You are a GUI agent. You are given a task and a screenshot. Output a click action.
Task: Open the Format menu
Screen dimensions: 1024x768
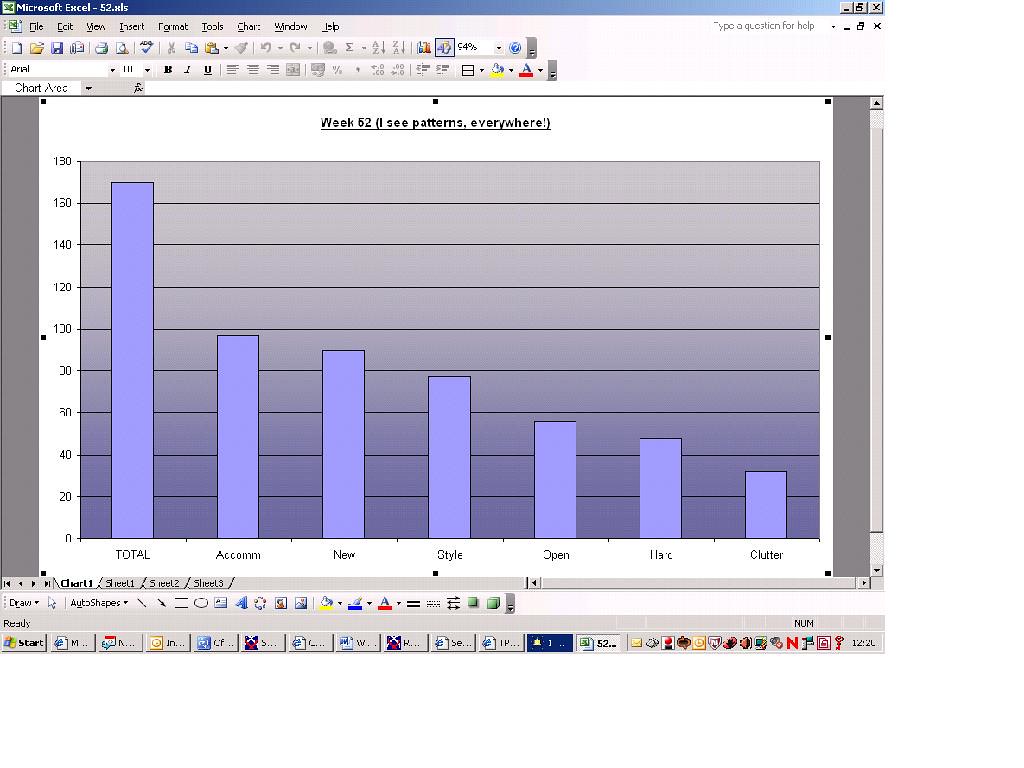pyautogui.click(x=172, y=27)
